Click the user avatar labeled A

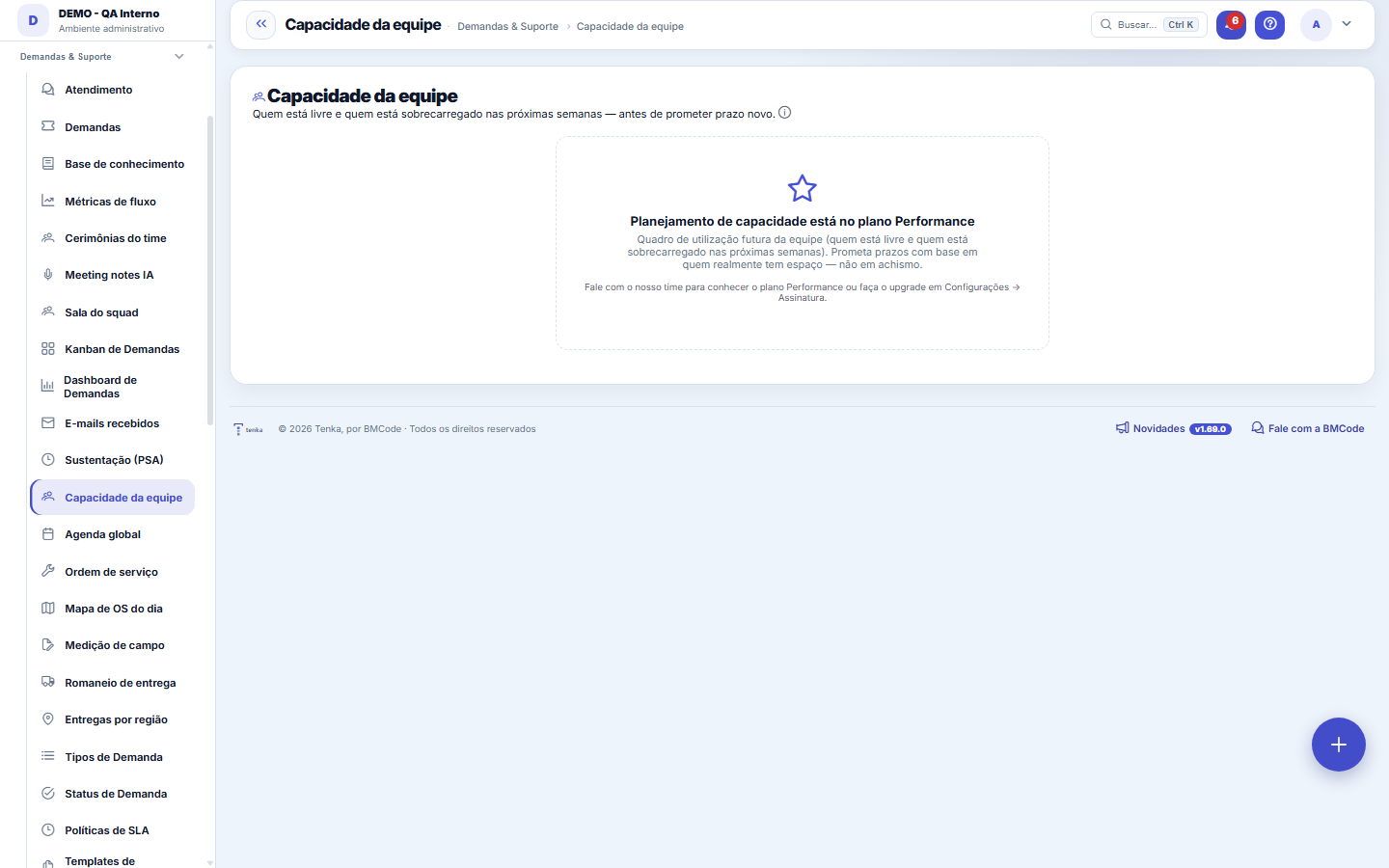point(1316,24)
